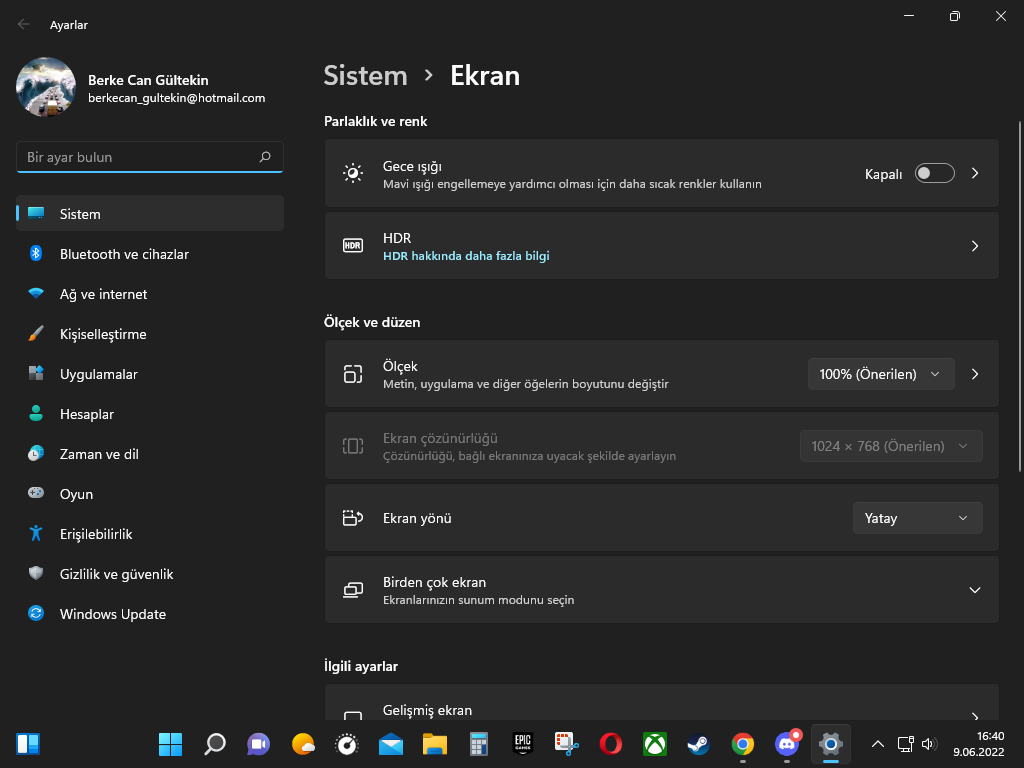Turn on the Gece ışığı switch

pos(934,173)
